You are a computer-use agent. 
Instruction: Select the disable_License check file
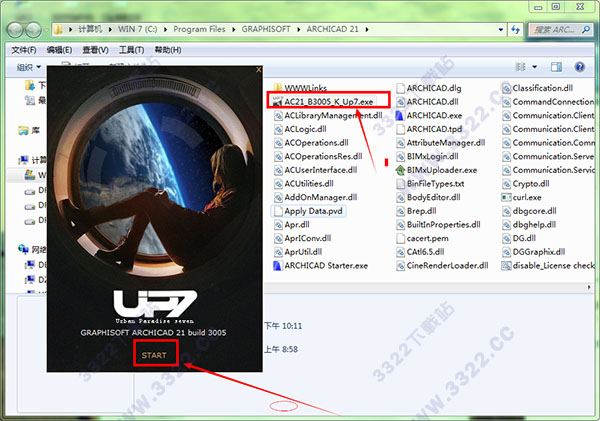coord(548,266)
